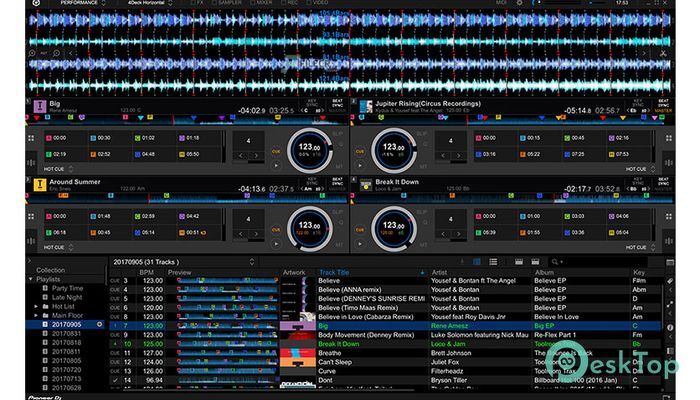Open preferences with the gear icon
700x400 pixels.
(x=519, y=3)
